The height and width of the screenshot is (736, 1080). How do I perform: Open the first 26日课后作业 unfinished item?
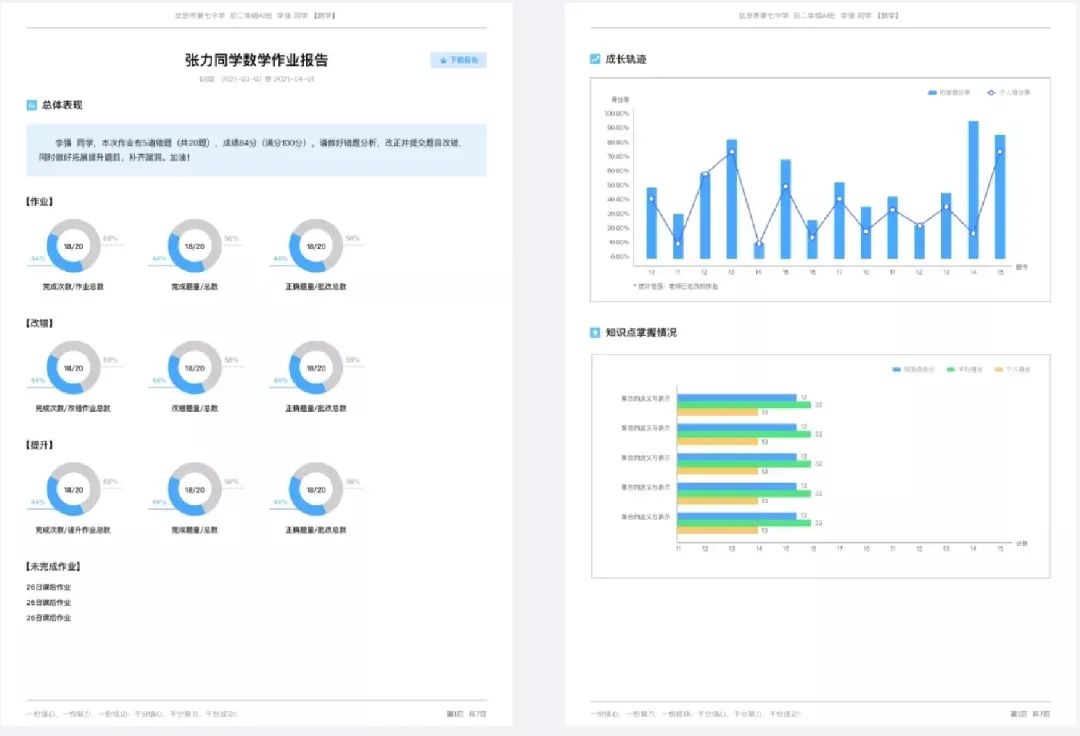(49, 587)
